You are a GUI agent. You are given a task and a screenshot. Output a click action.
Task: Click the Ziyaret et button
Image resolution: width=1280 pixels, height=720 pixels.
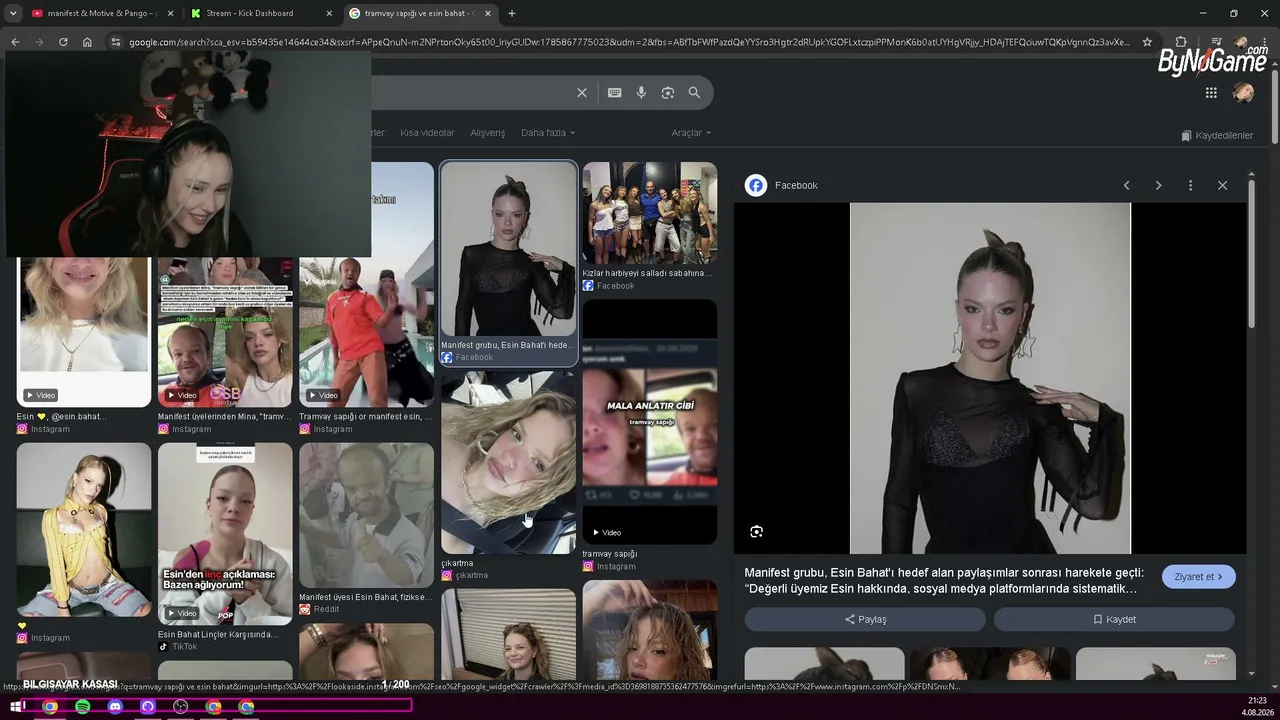(1199, 577)
